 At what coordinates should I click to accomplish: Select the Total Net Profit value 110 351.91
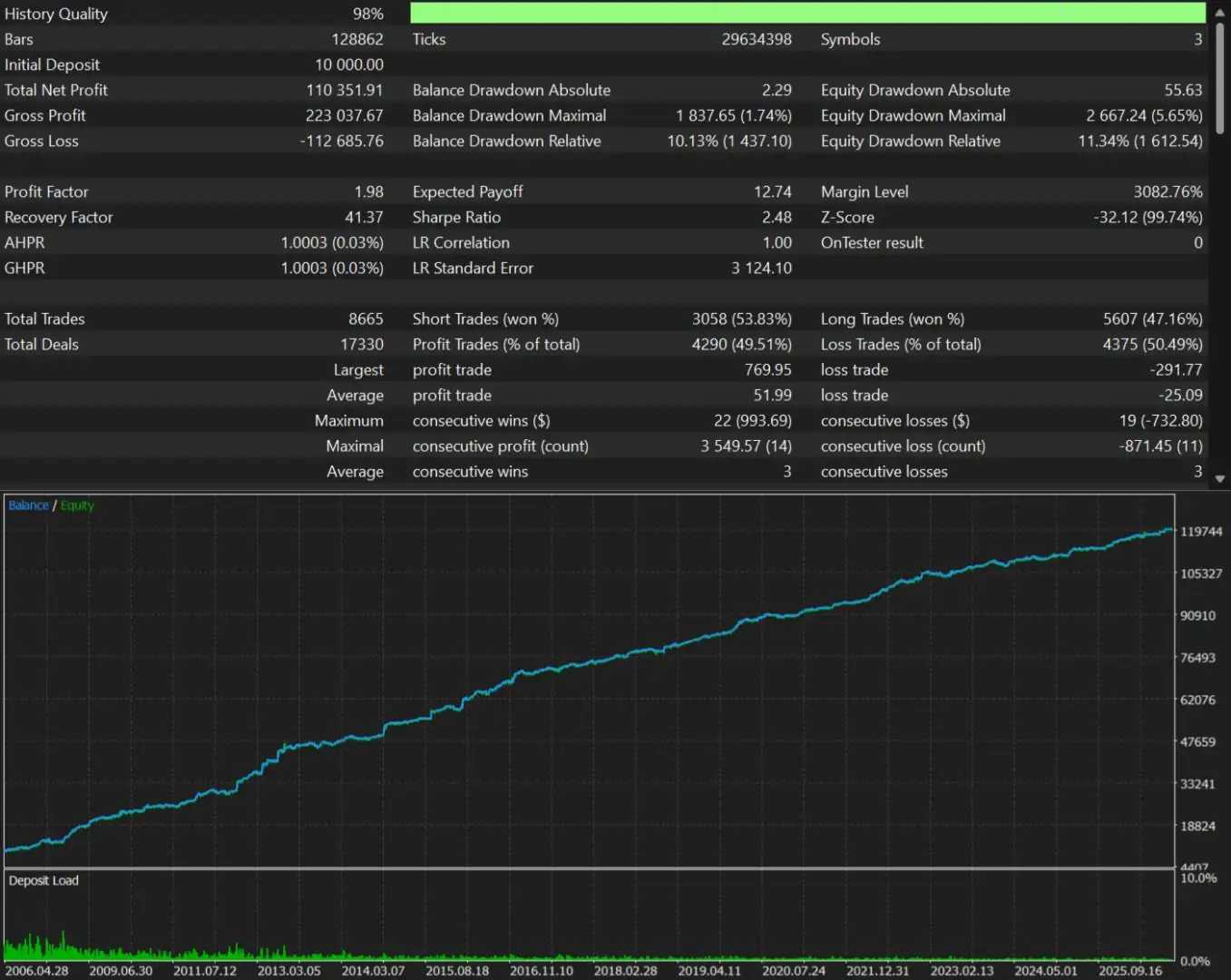(x=345, y=90)
